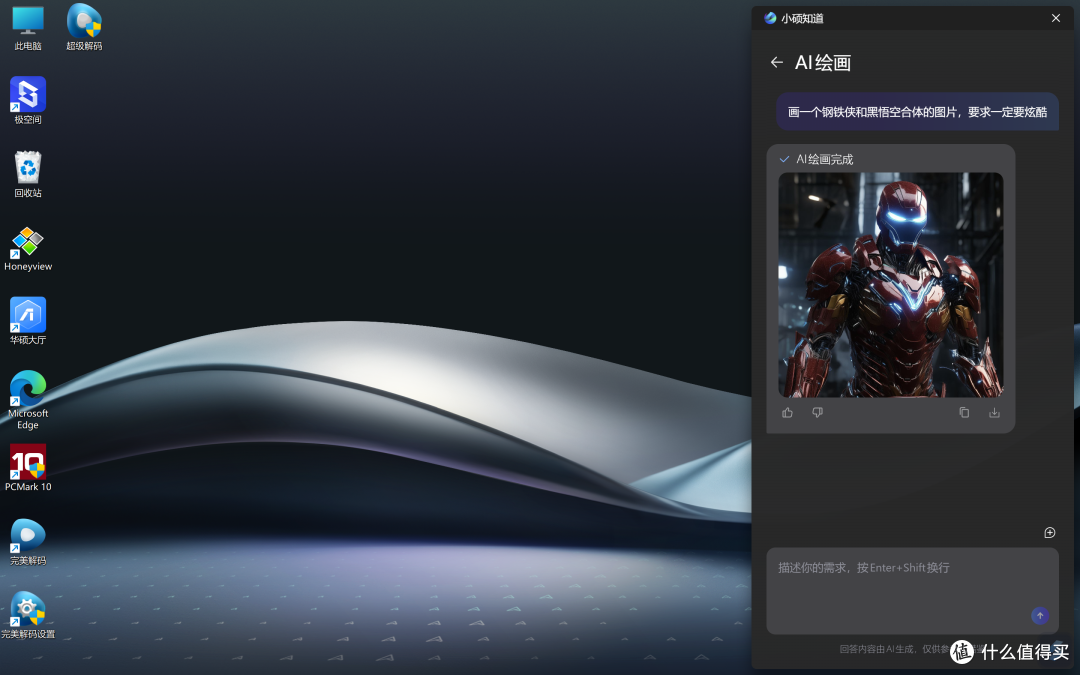
Task: Like the generated image with thumbs up
Action: point(787,413)
